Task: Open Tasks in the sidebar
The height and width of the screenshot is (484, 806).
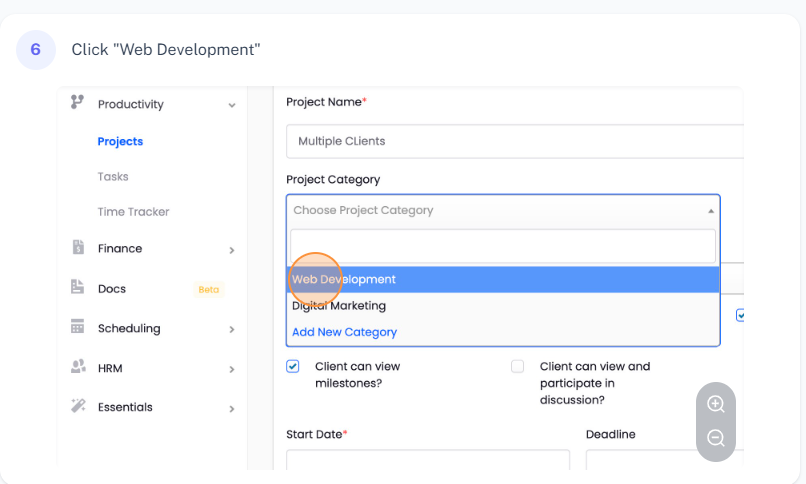Action: pos(113,177)
